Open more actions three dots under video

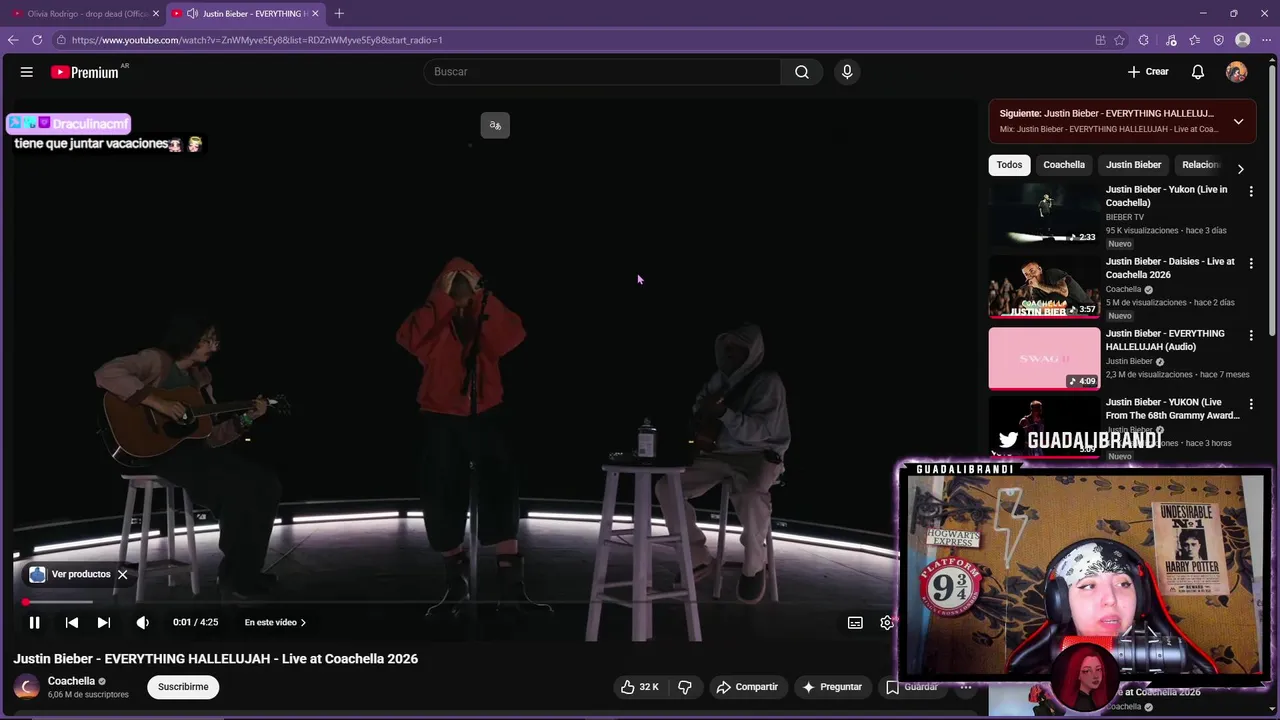point(965,687)
